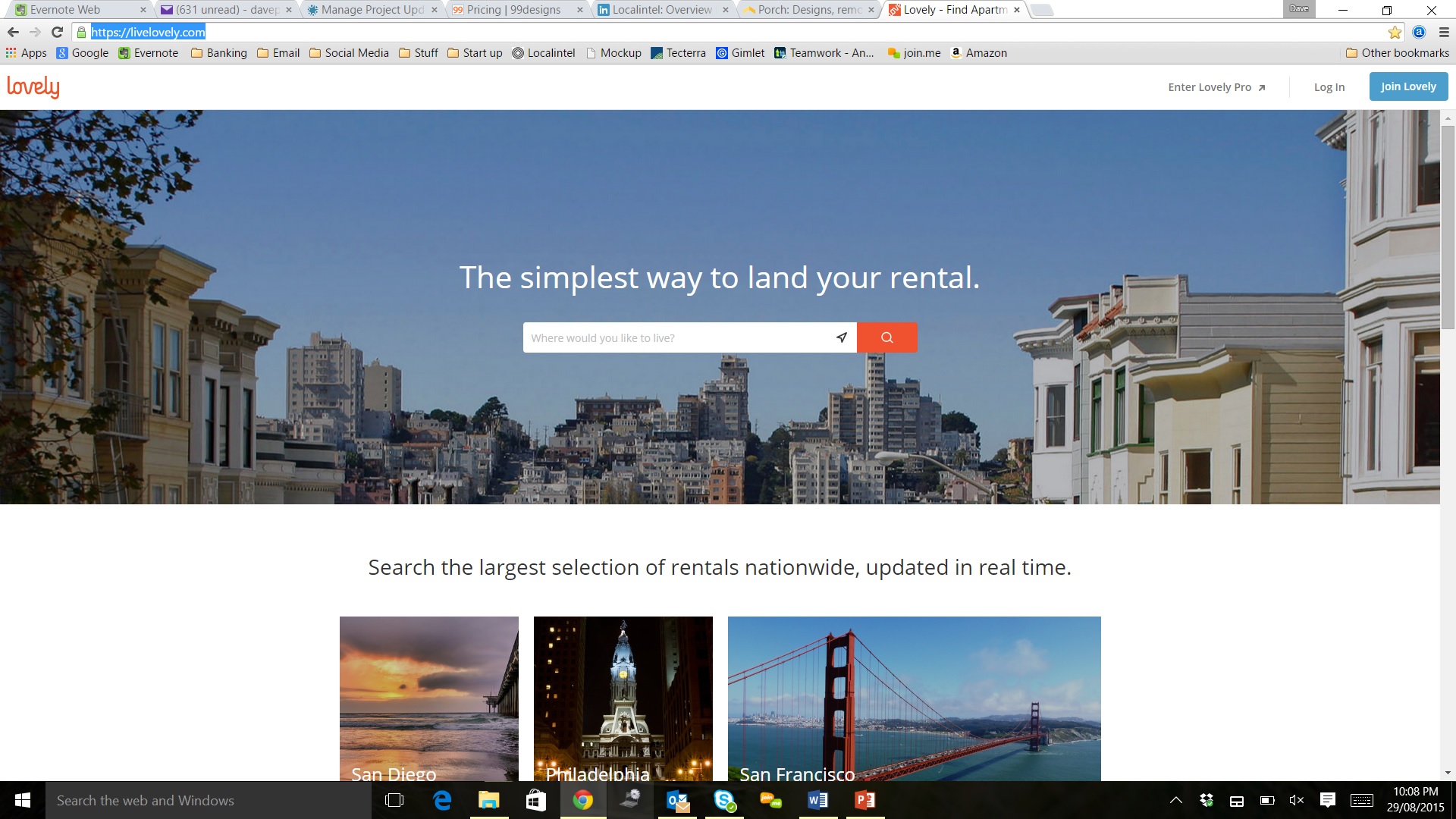Viewport: 1456px width, 819px height.
Task: Open Skype from the taskbar
Action: pyautogui.click(x=724, y=800)
